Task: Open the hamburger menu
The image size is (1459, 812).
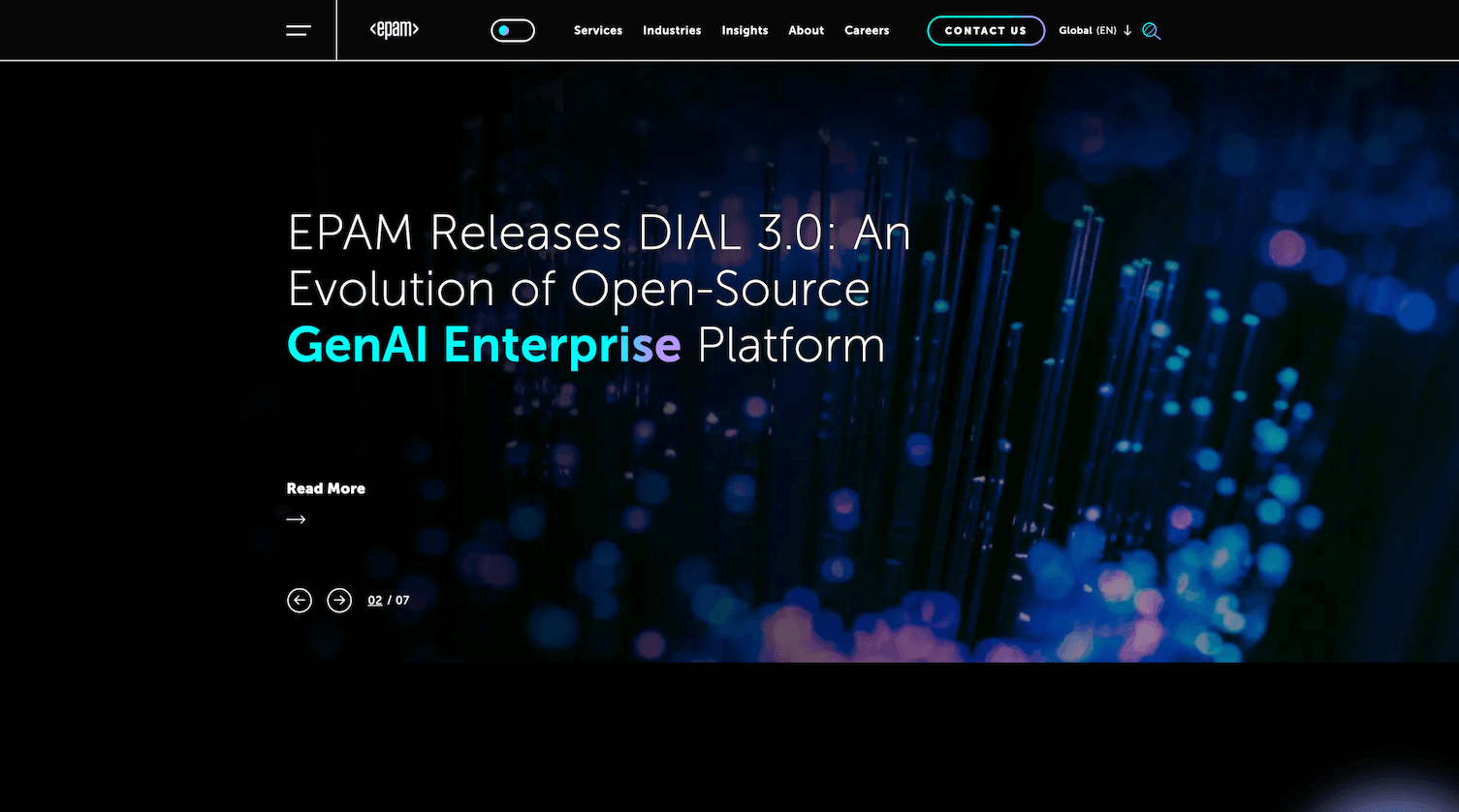Action: (299, 31)
